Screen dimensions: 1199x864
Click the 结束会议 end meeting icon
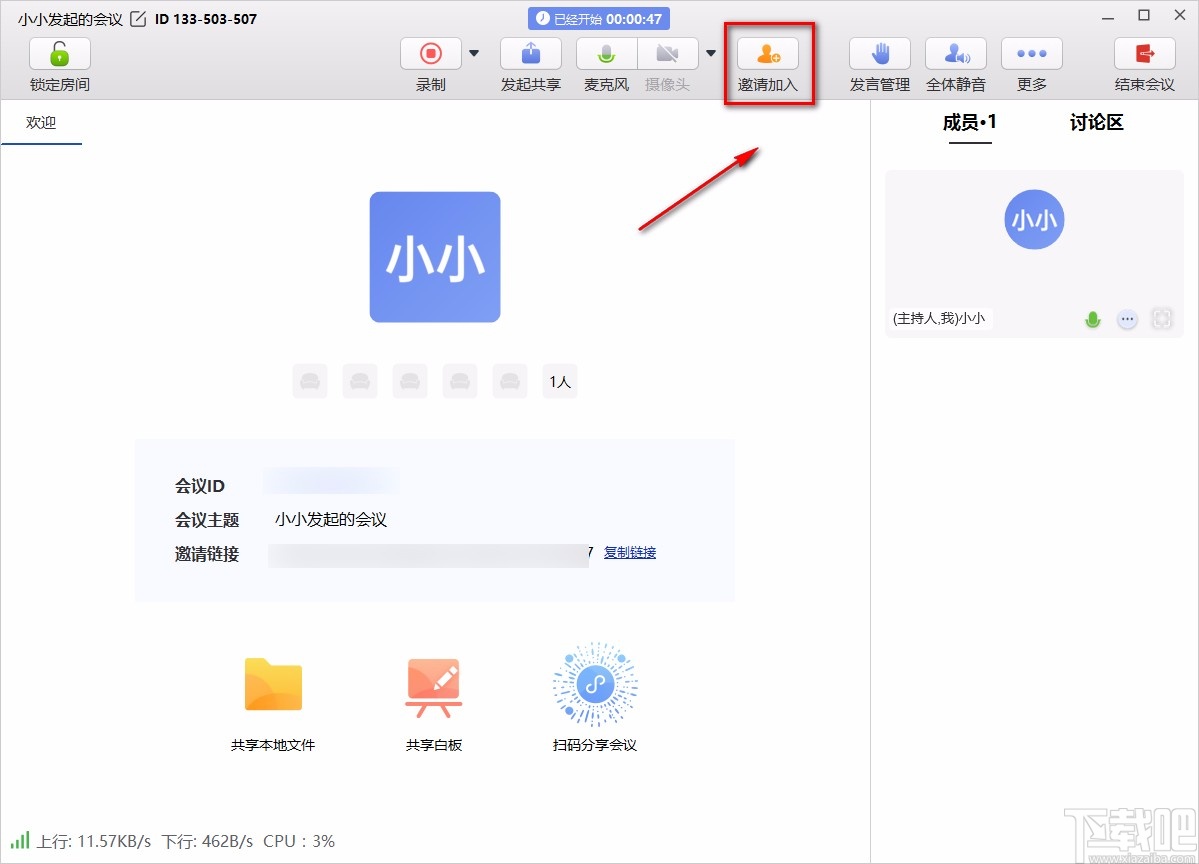point(1143,53)
